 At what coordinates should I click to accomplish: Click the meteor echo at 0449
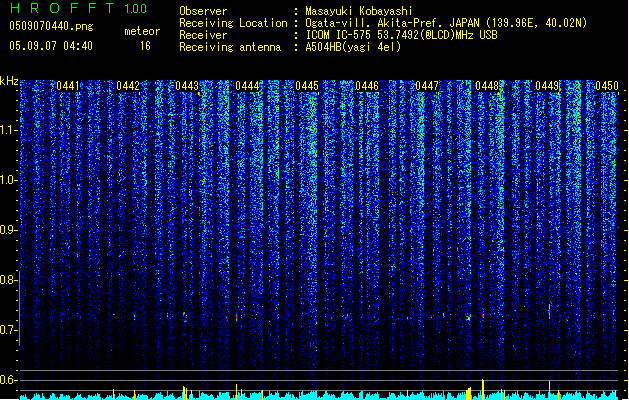pyautogui.click(x=549, y=311)
